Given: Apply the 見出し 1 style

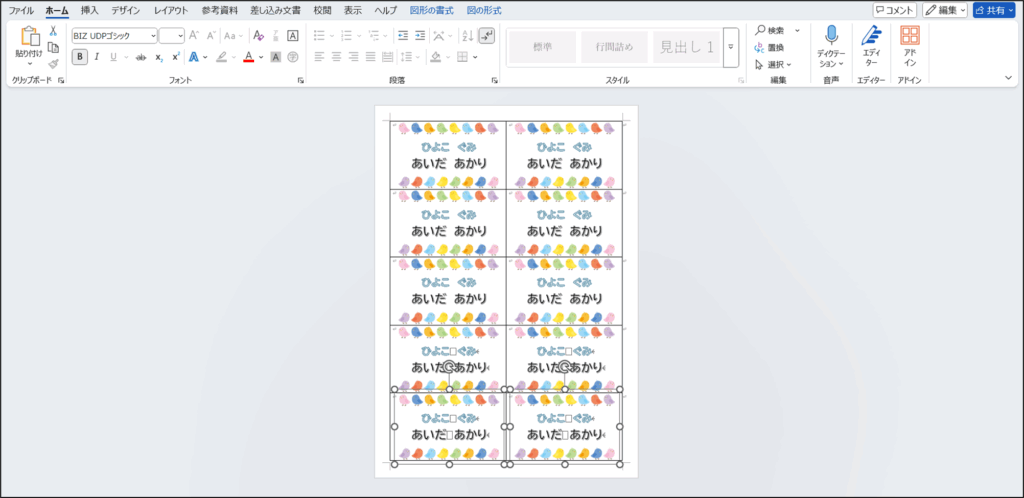Looking at the screenshot, I should [686, 47].
